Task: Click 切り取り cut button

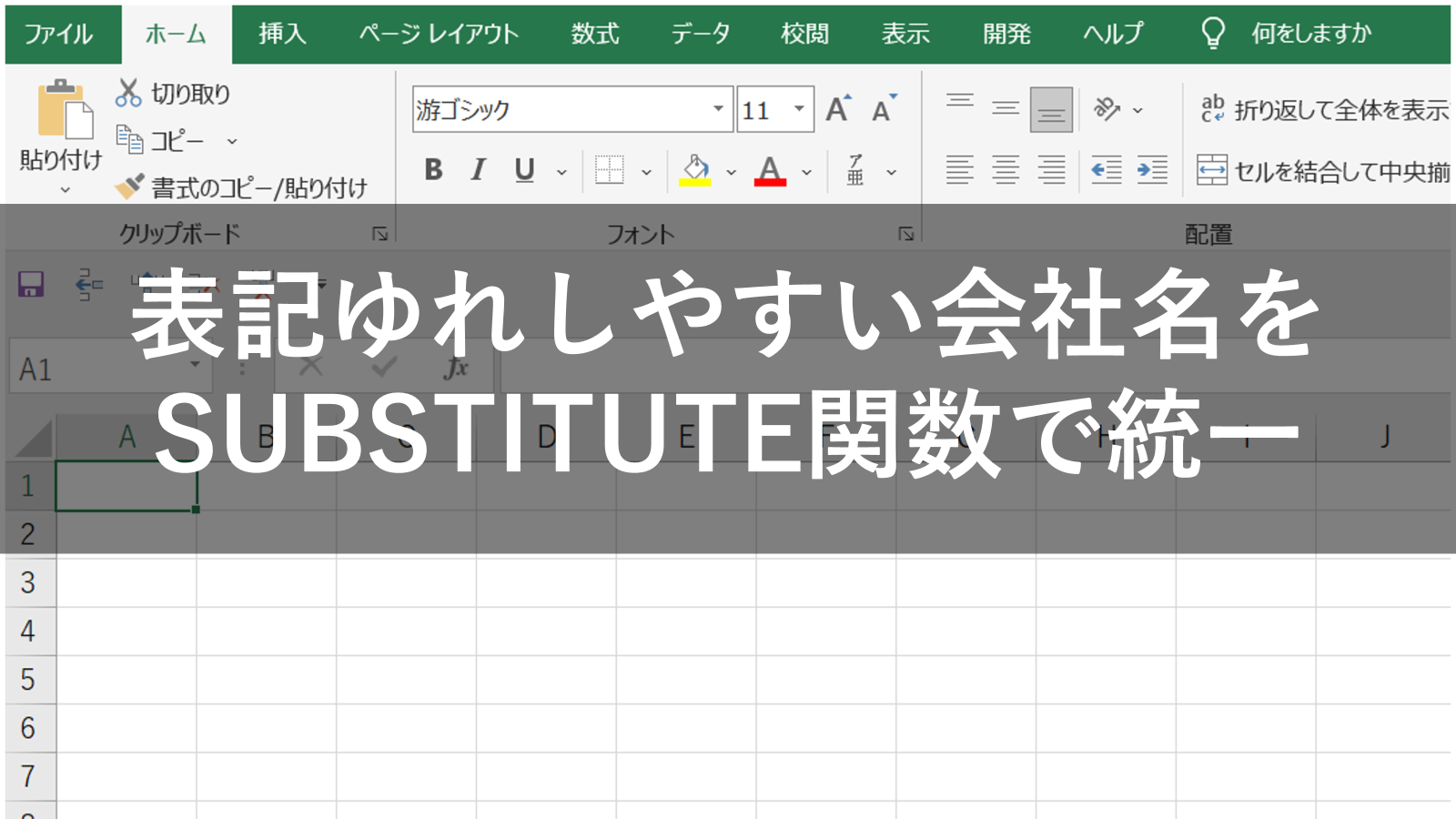Action: point(173,93)
